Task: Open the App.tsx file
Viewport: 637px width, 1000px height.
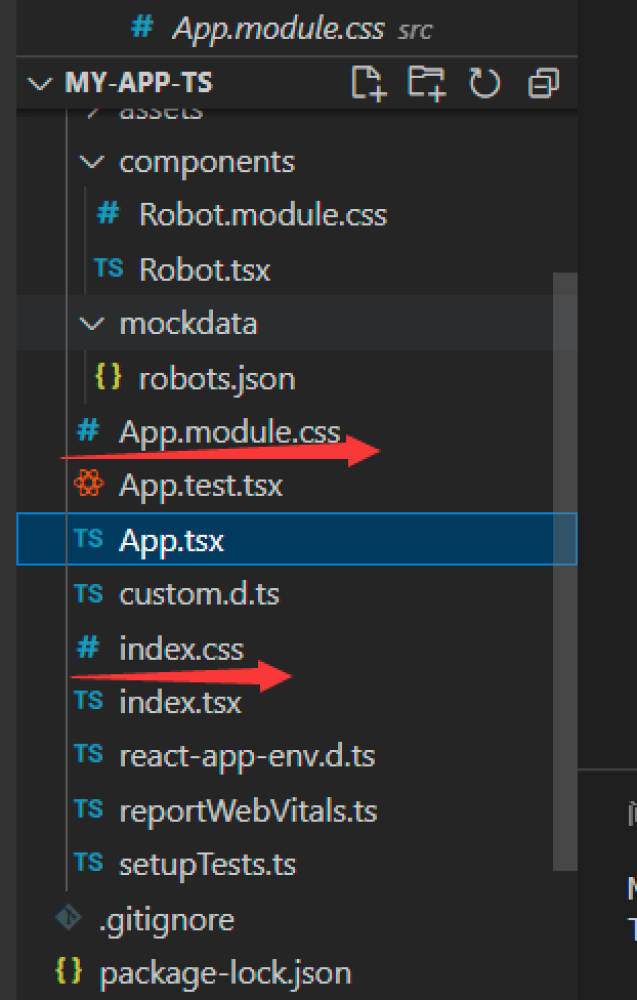Action: pyautogui.click(x=171, y=541)
